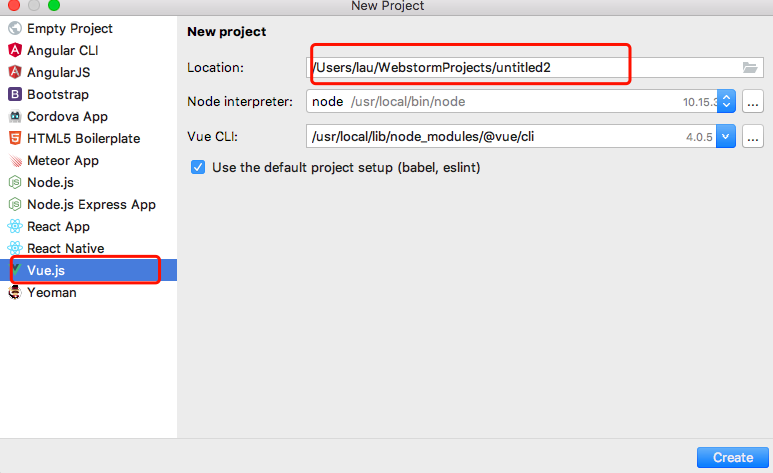Open folder browser for project location
The width and height of the screenshot is (773, 473).
click(x=750, y=67)
